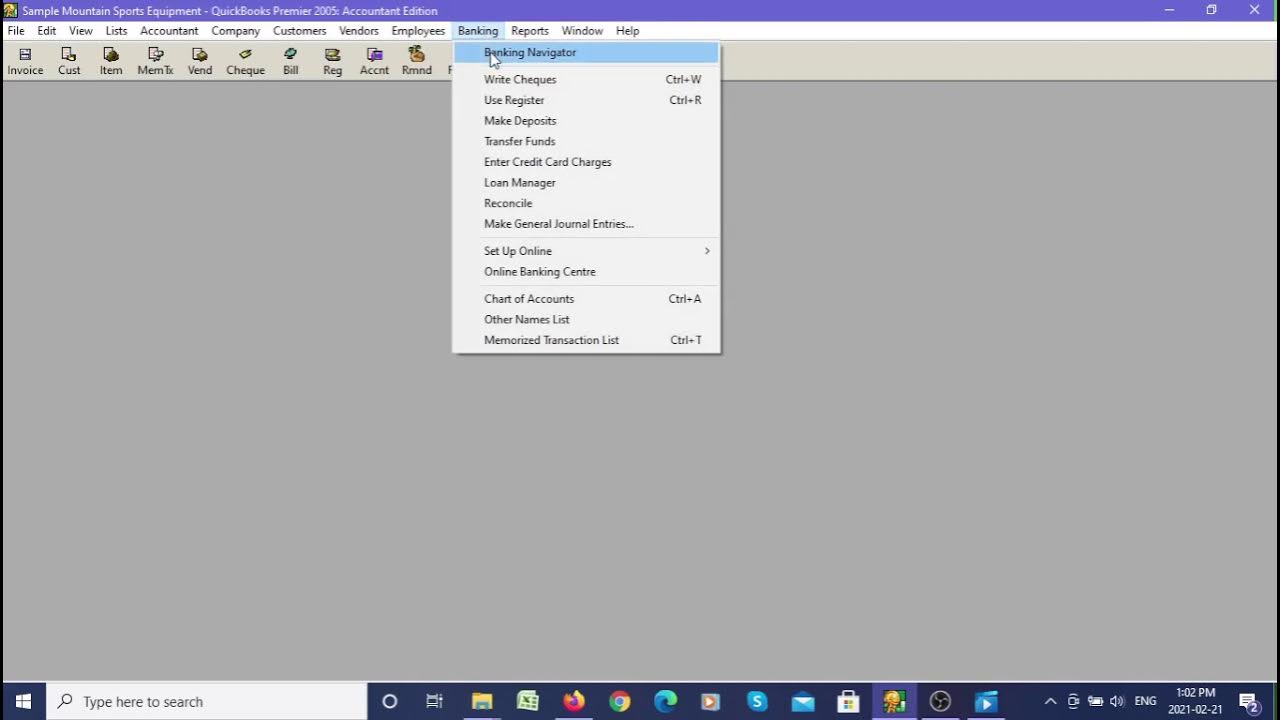Click the Cheque toolbar icon
The height and width of the screenshot is (720, 1280).
[245, 61]
